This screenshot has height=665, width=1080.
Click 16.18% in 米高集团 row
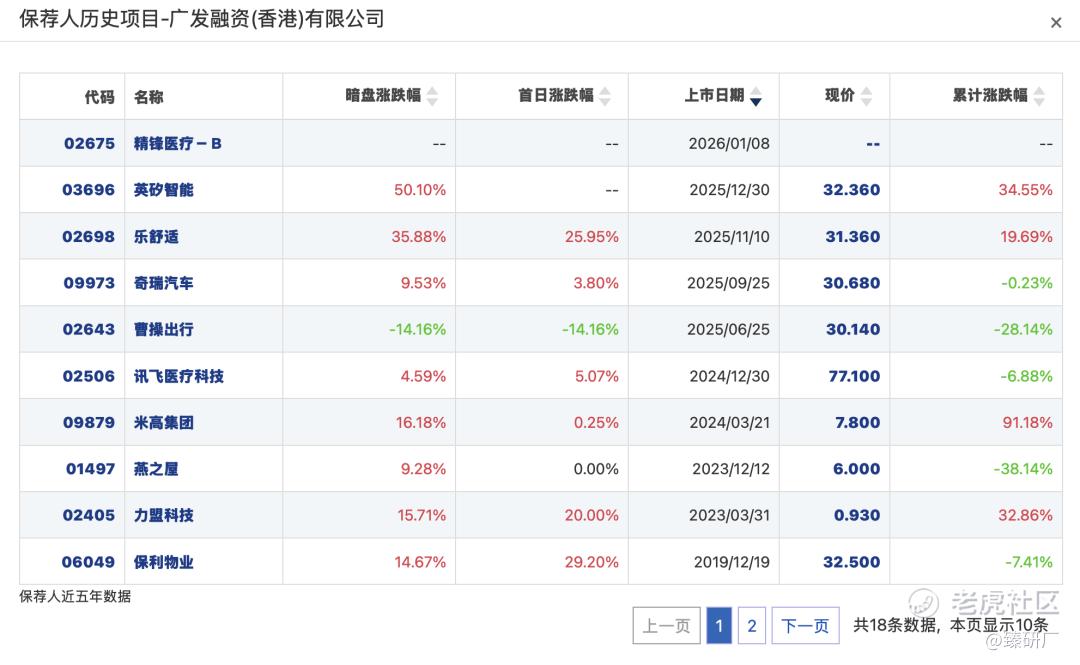pos(421,422)
